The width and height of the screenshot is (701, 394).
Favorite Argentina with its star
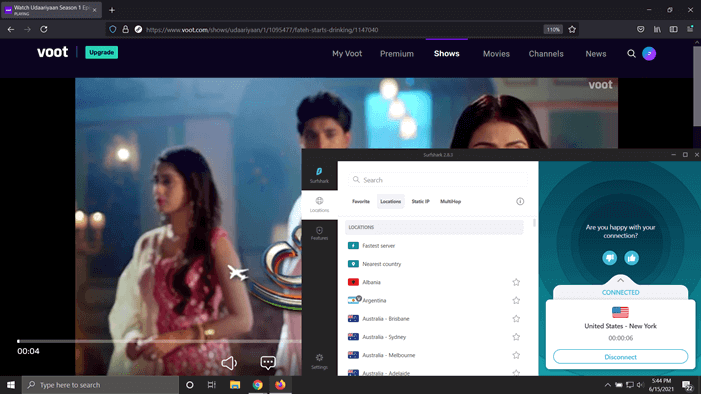point(516,301)
